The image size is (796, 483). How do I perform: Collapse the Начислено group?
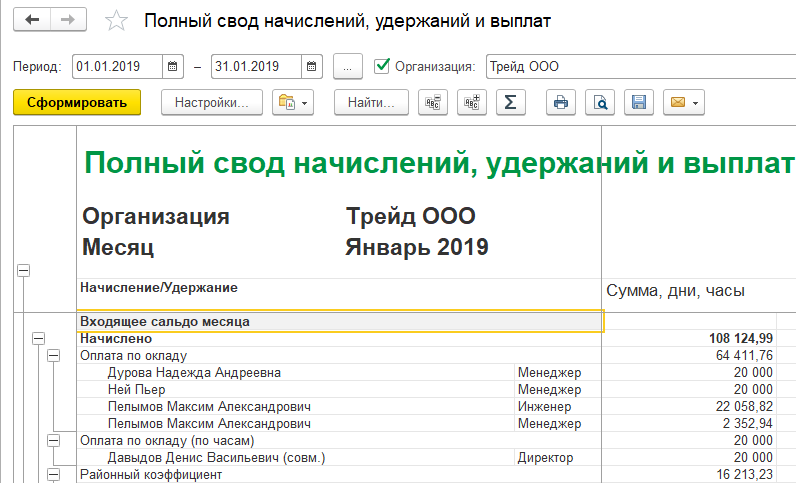39,338
